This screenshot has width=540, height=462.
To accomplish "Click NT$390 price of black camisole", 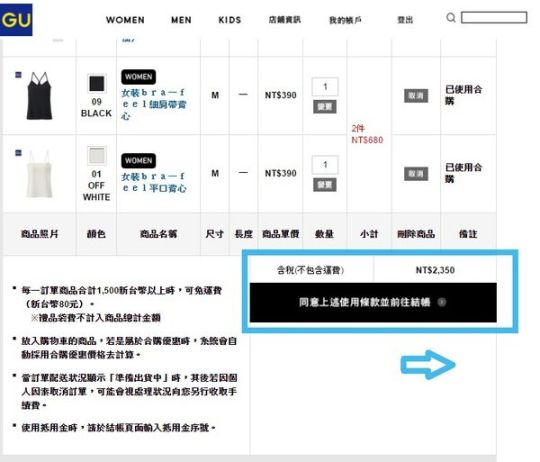I will [x=280, y=95].
